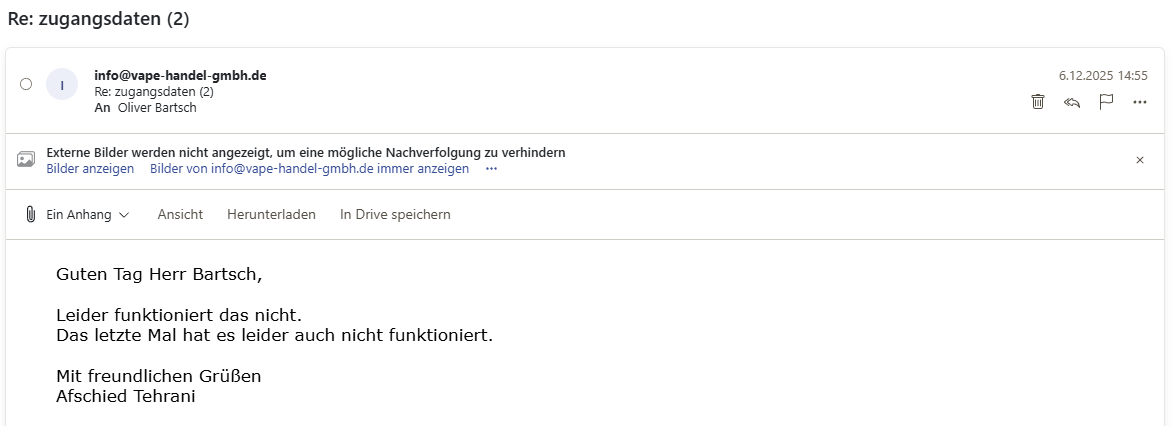Open more image options ellipsis after immer anzeigen
This screenshot has height=426, width=1173.
tap(491, 169)
